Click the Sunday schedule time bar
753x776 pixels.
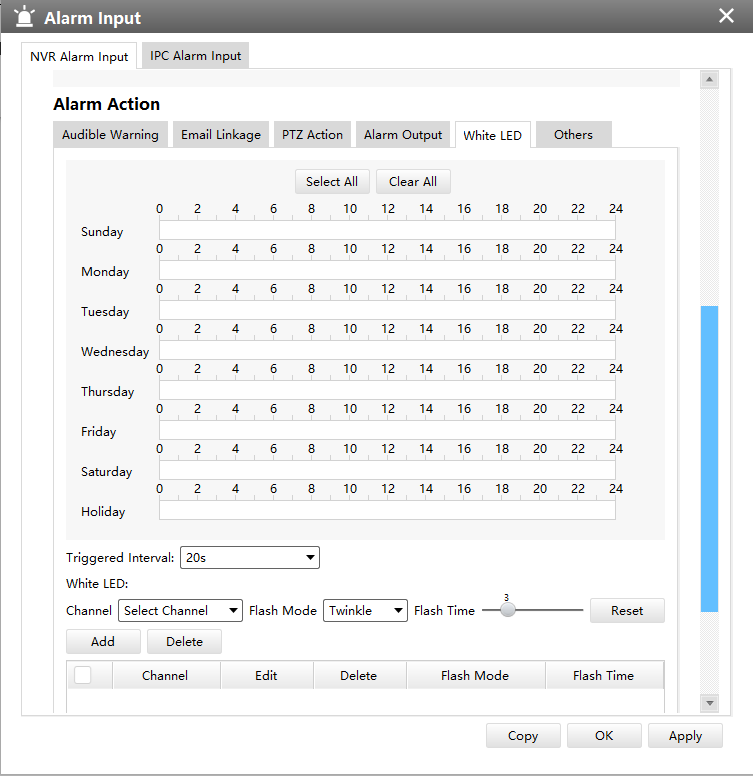(386, 231)
